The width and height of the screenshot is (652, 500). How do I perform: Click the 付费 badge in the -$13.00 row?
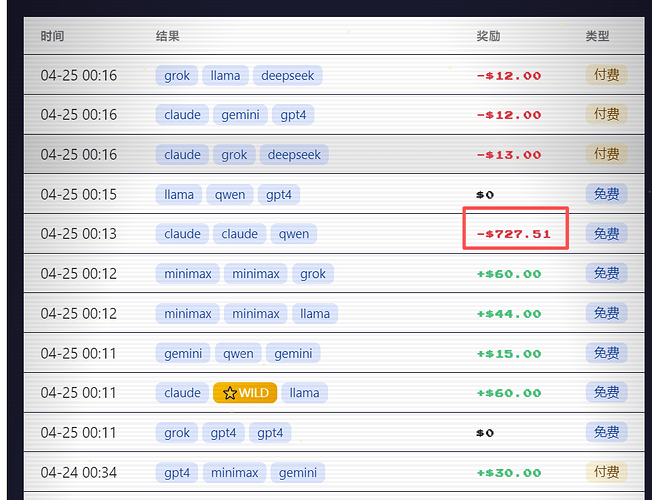click(x=606, y=154)
